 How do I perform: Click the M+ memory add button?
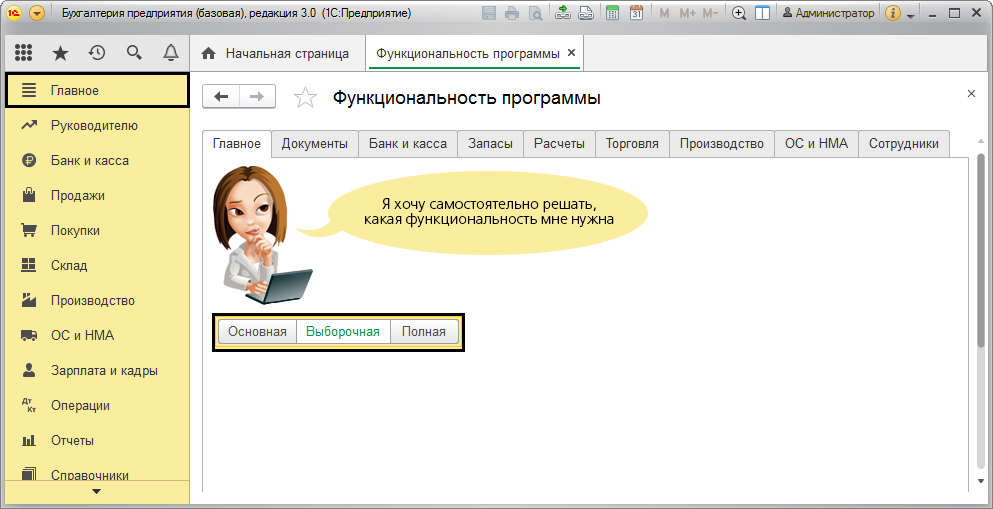point(688,13)
